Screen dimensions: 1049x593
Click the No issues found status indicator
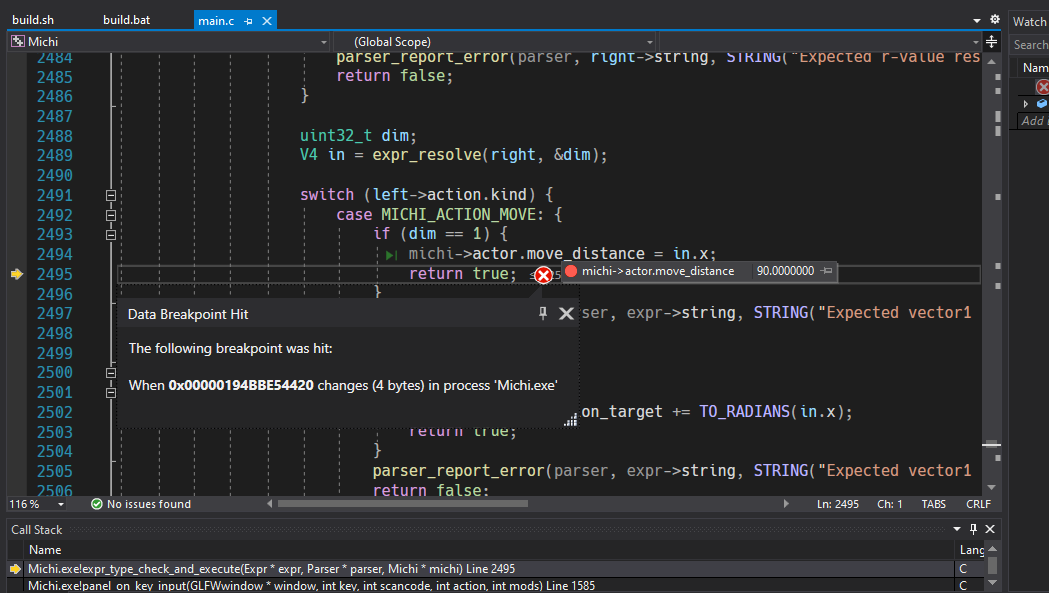click(x=141, y=504)
